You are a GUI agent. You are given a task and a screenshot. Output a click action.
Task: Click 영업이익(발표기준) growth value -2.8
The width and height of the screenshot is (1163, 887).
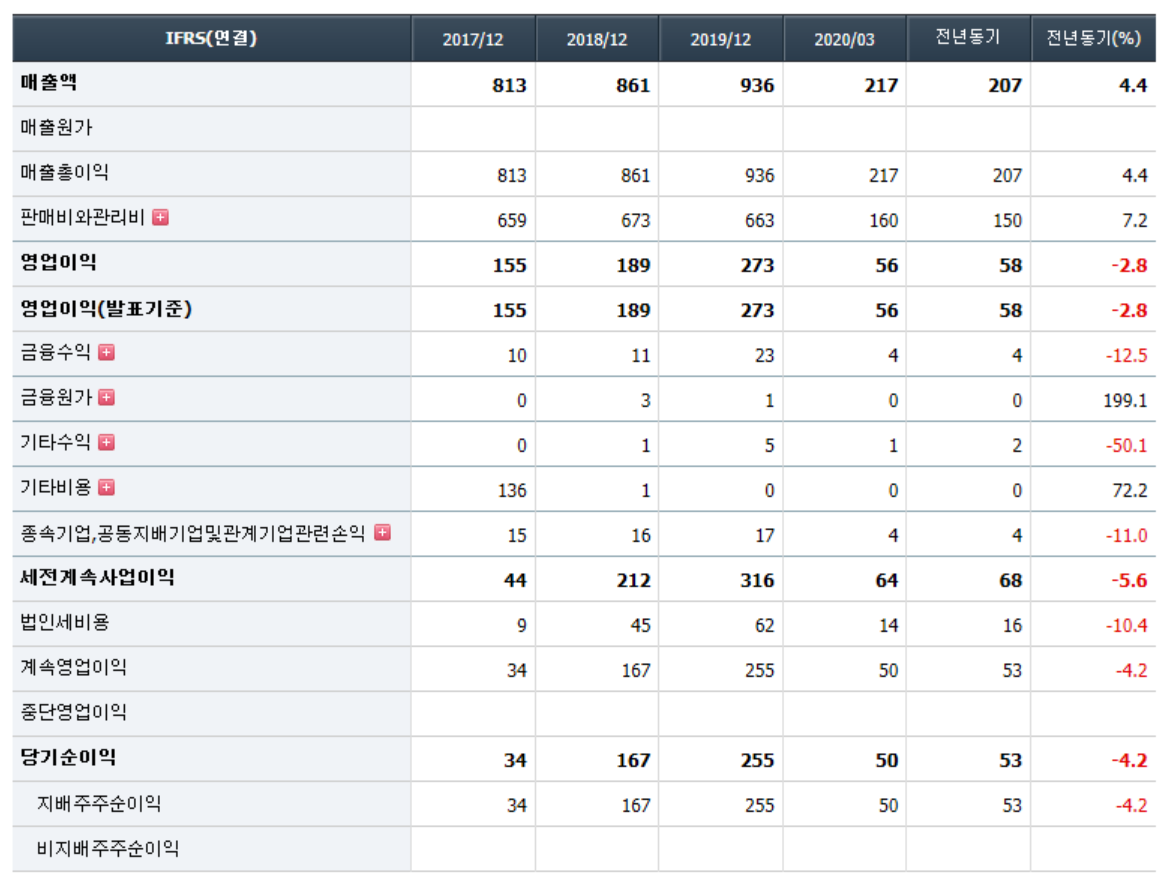point(1129,310)
